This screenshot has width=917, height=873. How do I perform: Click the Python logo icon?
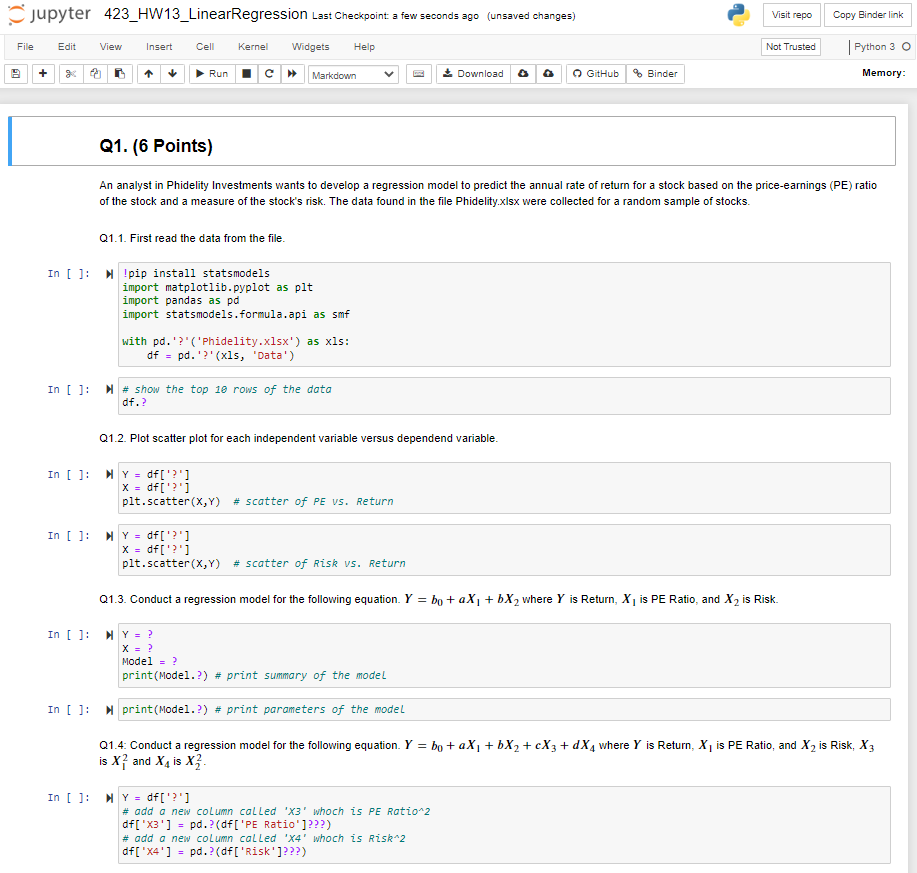click(x=739, y=15)
